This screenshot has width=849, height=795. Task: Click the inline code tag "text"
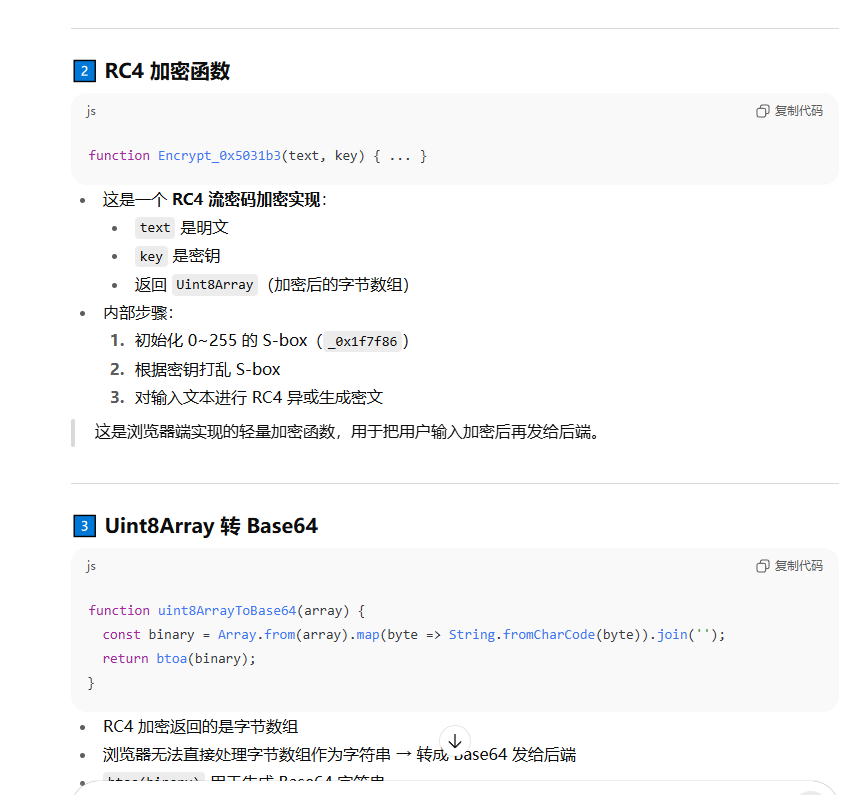click(155, 228)
